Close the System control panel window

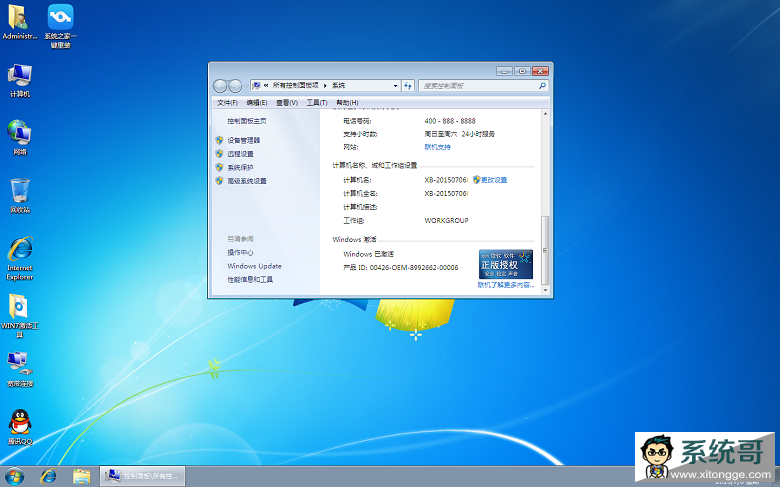(x=540, y=71)
